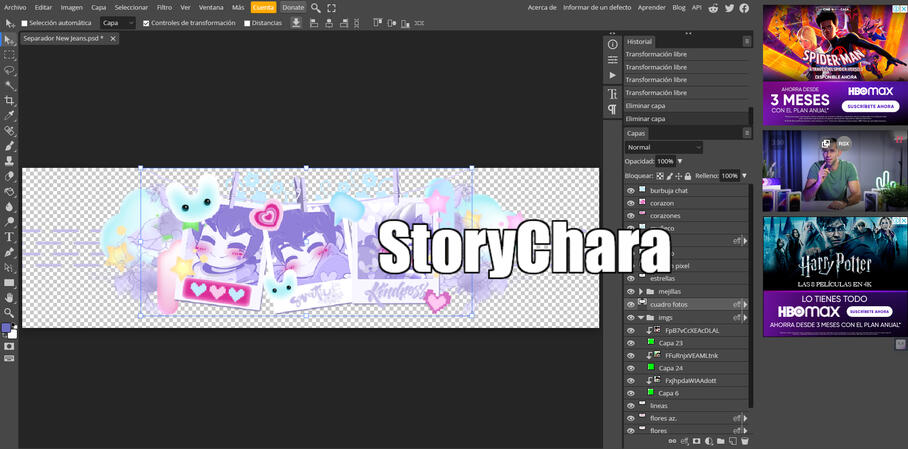Open the search magnifier in menu bar
Image resolution: width=908 pixels, height=449 pixels.
click(316, 7)
